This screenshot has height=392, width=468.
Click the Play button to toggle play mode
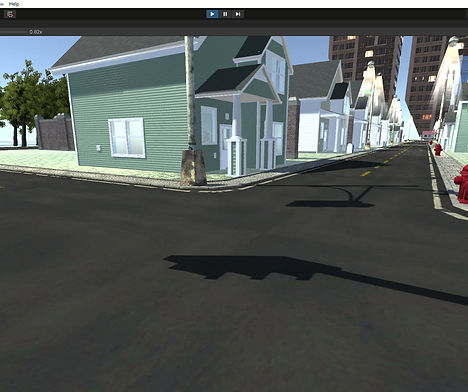point(212,14)
